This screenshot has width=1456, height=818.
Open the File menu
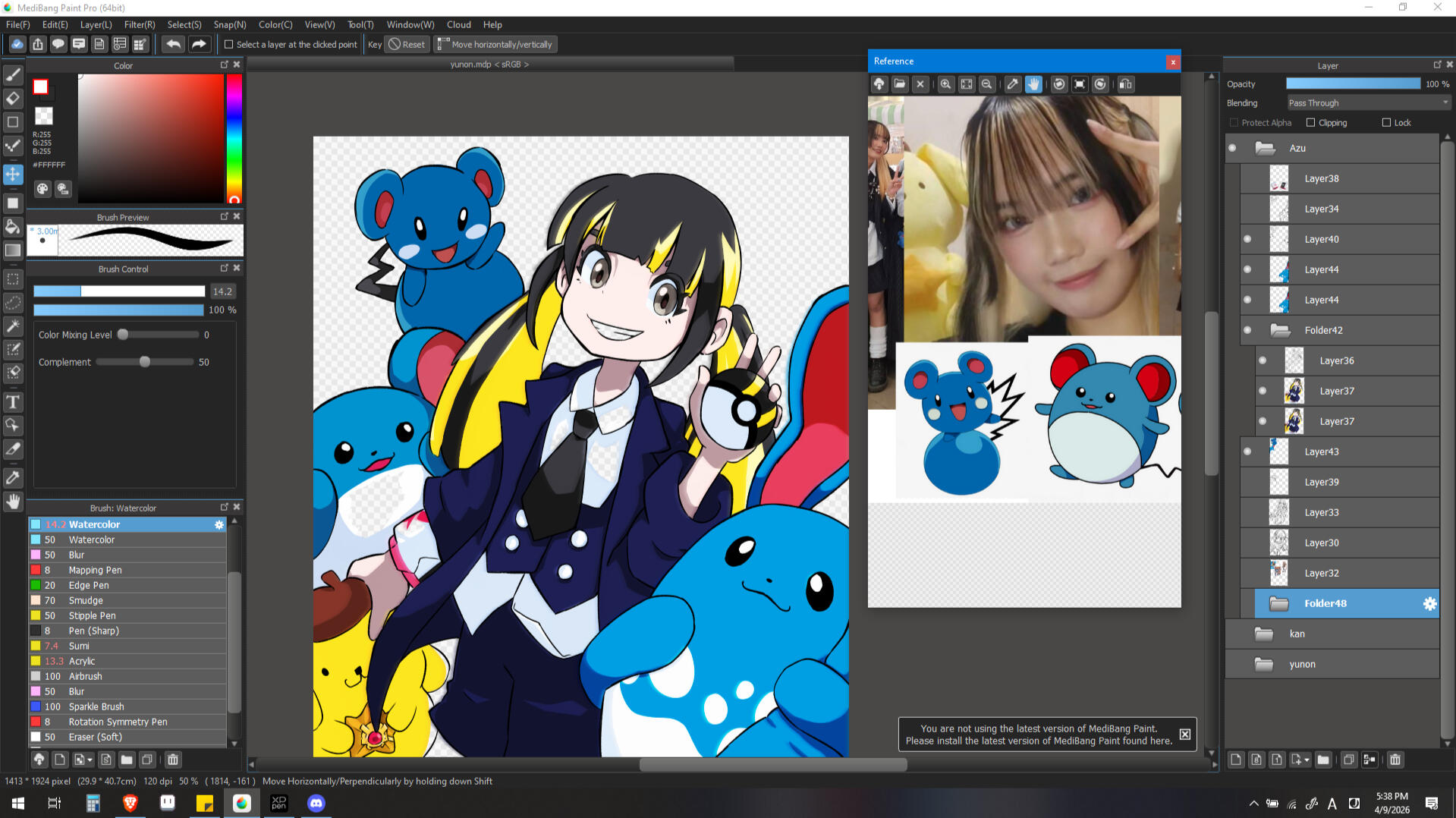coord(17,24)
